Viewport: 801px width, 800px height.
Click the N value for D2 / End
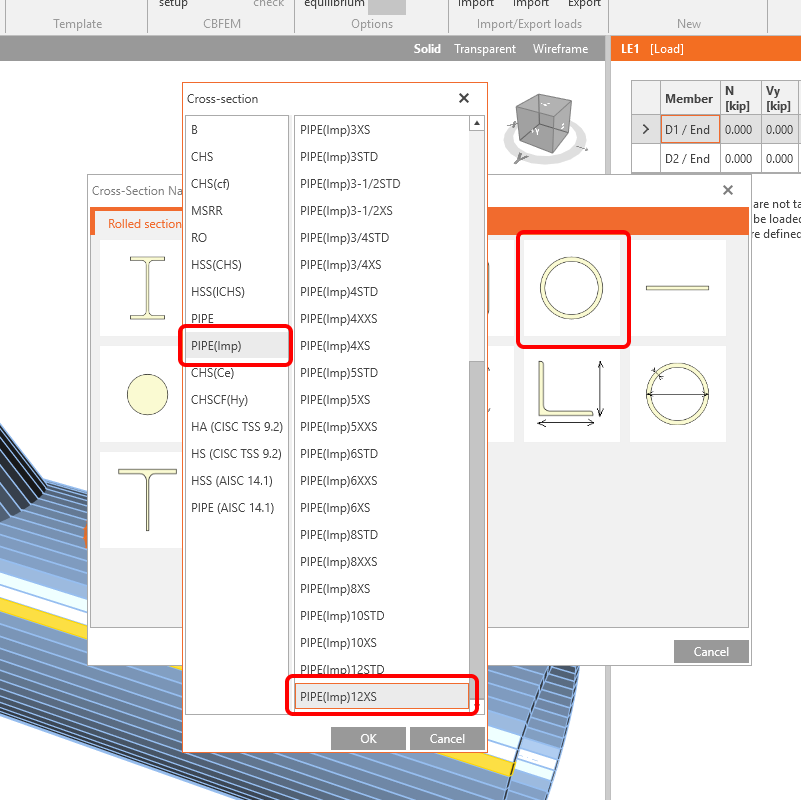coord(738,159)
